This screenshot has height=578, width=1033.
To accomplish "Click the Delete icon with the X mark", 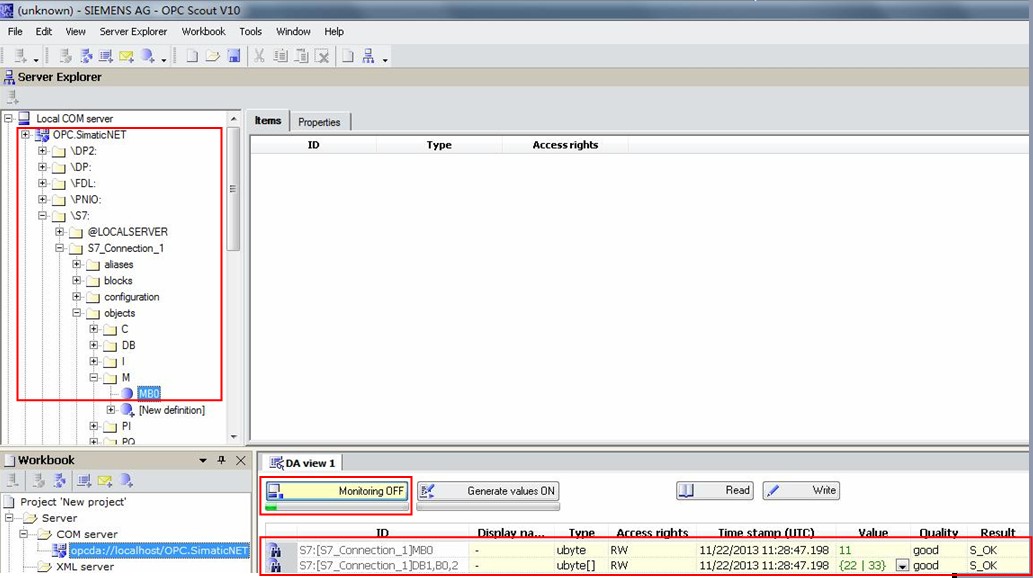I will 322,56.
